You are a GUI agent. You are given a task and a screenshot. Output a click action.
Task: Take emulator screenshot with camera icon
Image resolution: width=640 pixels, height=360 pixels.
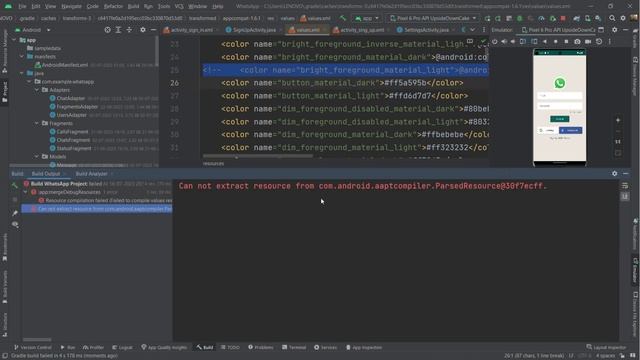pos(577,42)
